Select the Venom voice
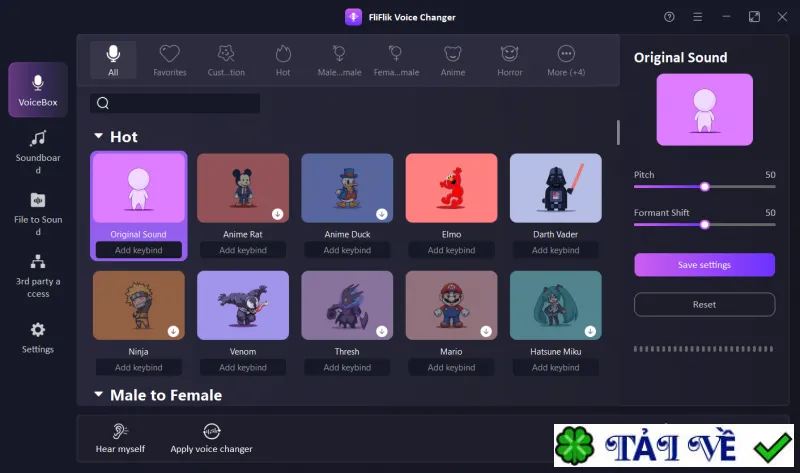Image resolution: width=800 pixels, height=473 pixels. coord(243,305)
